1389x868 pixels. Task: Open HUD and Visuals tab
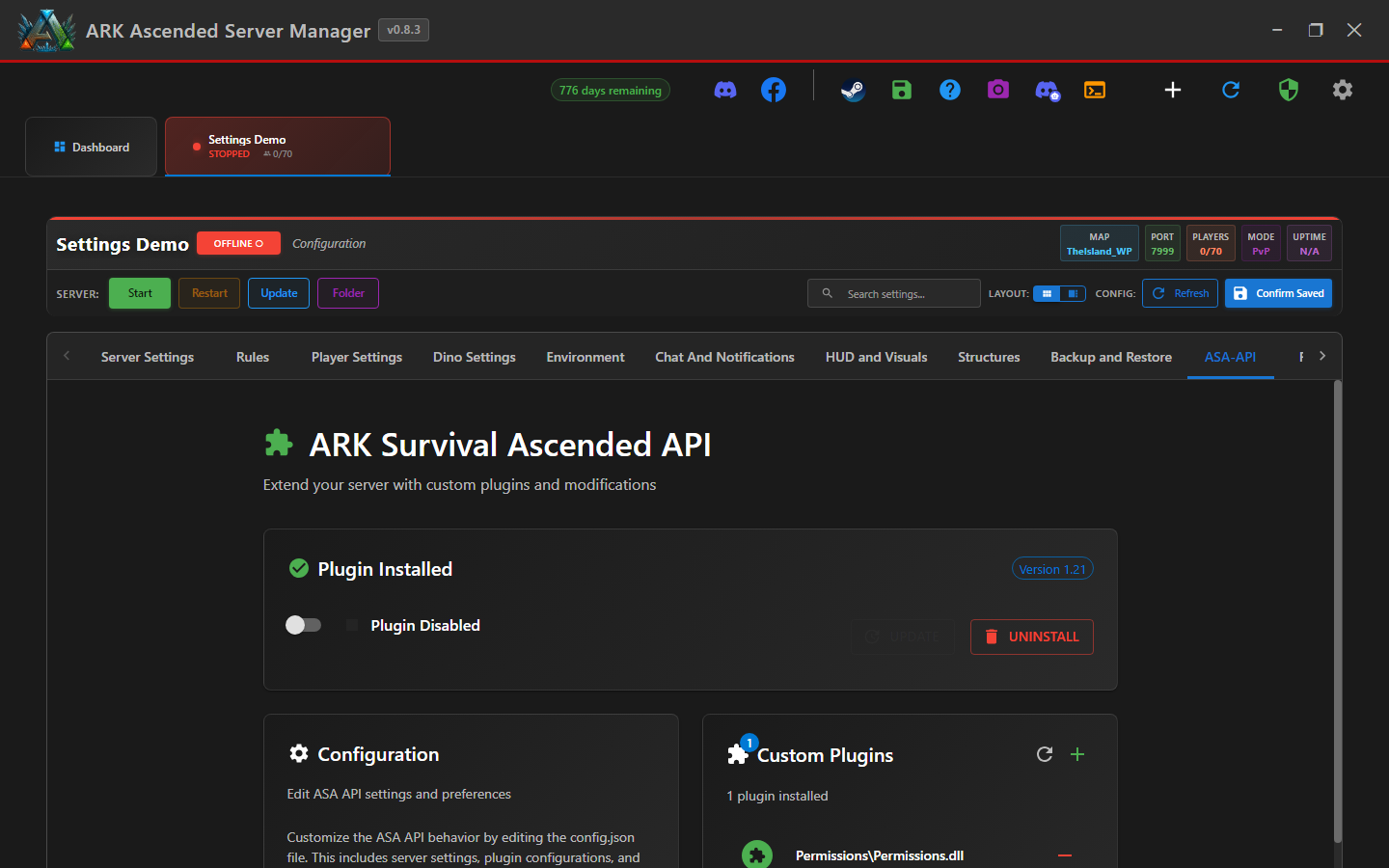[877, 357]
